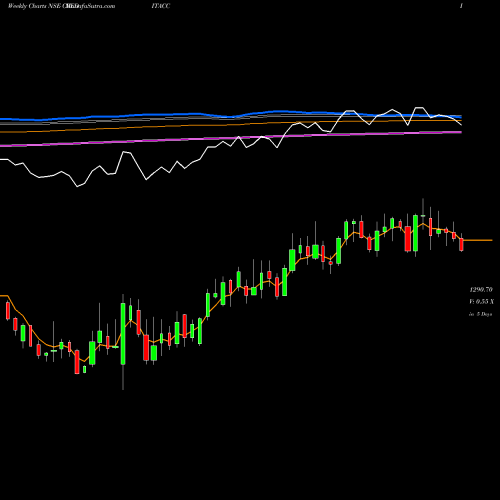Viewport: 500px width, 500px height.
Task: Click the 'Weekly Charts NSE' header text
Action: tap(34, 6)
